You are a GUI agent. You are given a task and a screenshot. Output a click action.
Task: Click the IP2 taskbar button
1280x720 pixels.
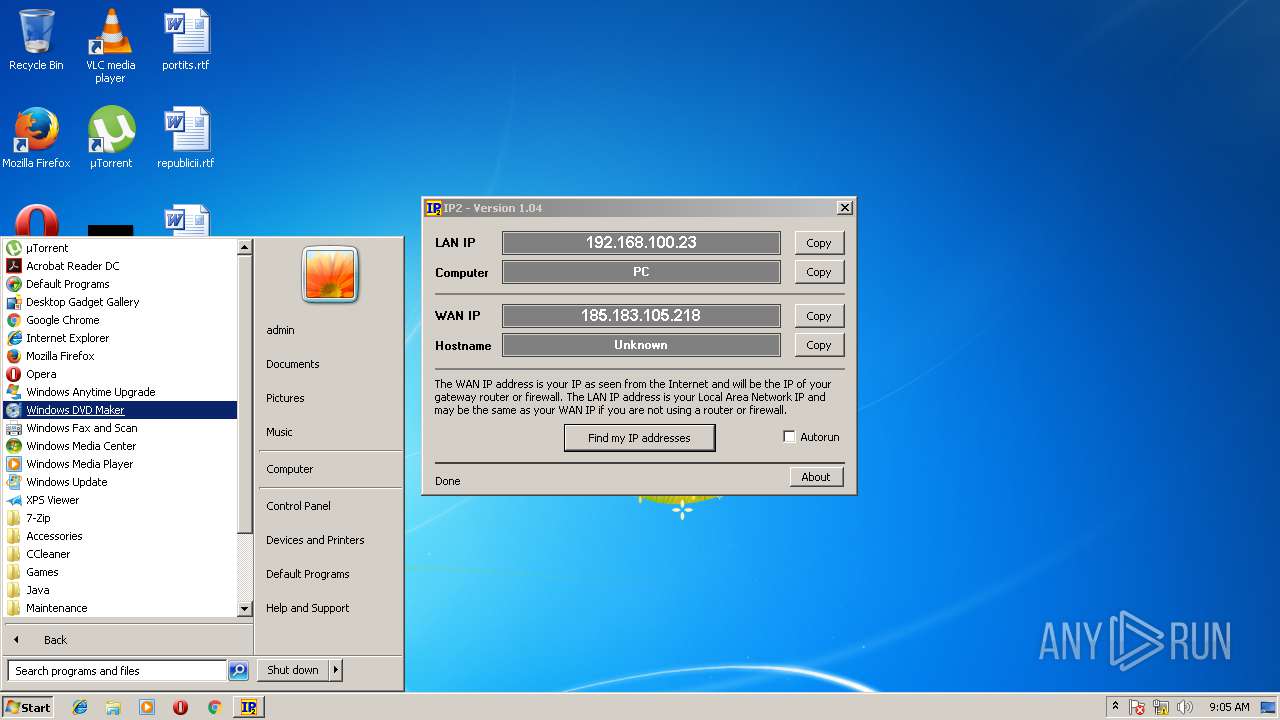pyautogui.click(x=248, y=707)
